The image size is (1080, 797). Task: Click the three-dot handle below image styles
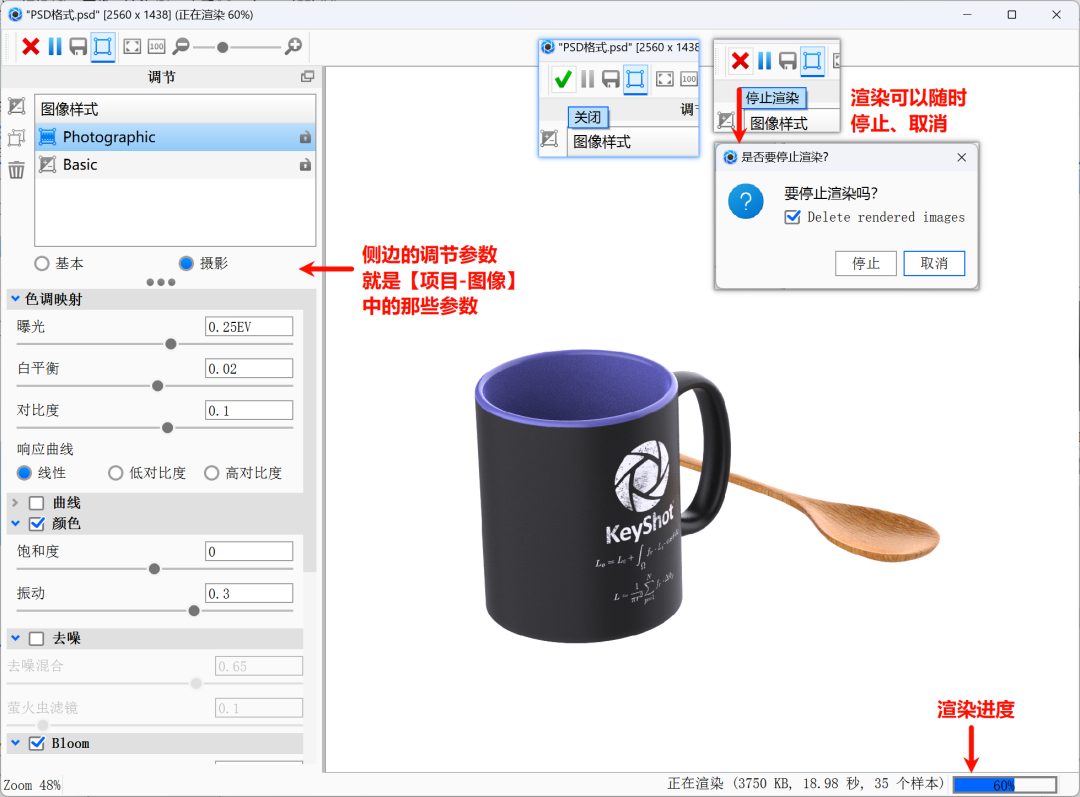(x=161, y=282)
